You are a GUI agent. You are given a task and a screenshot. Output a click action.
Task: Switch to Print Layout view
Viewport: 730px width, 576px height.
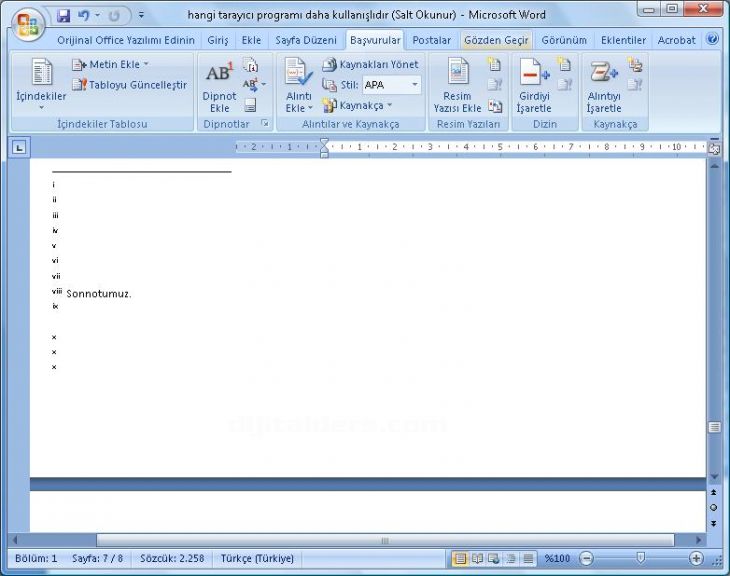pos(460,558)
